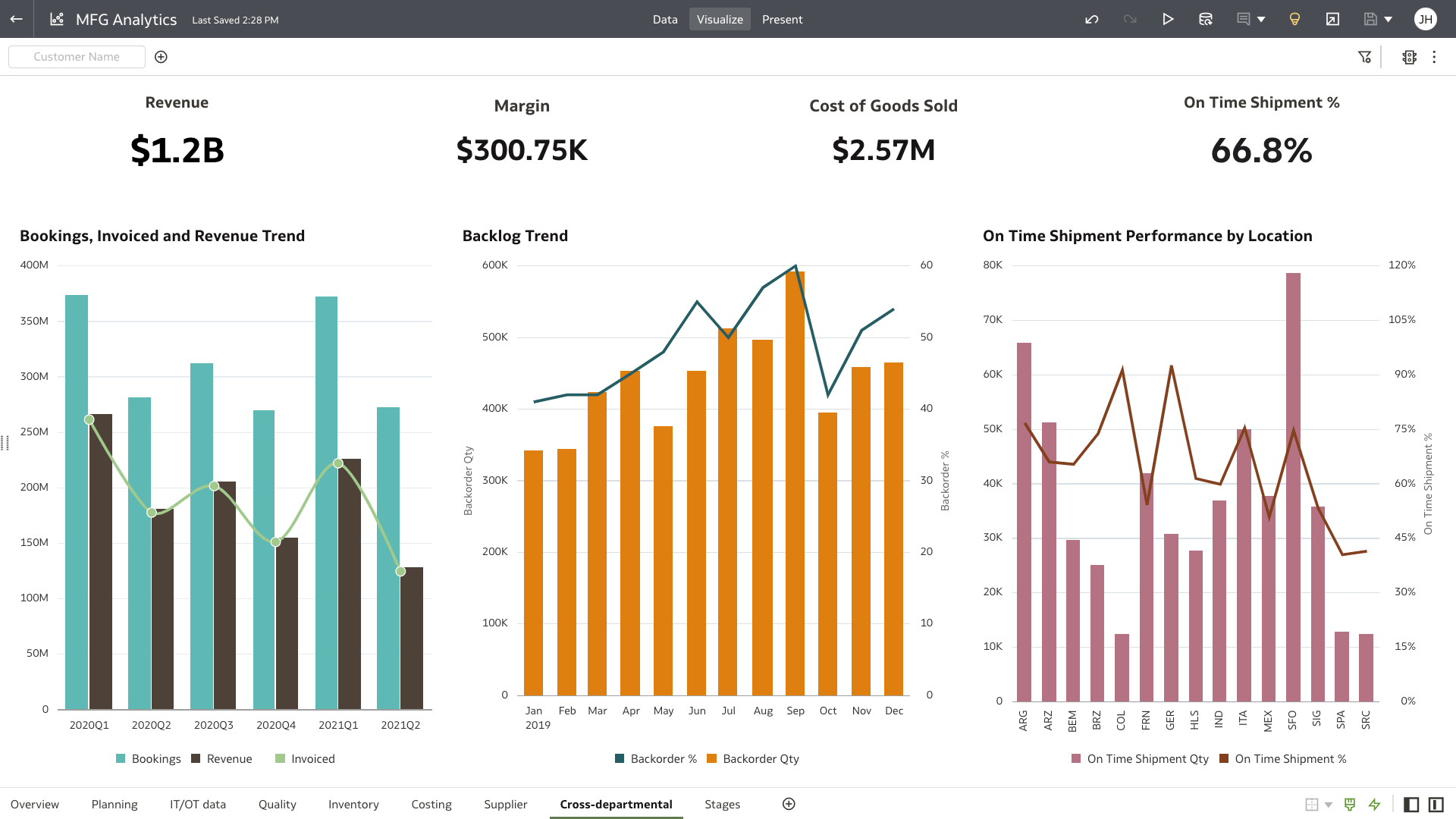Expand the save options dropdown arrow
The image size is (1456, 819).
[x=1389, y=19]
